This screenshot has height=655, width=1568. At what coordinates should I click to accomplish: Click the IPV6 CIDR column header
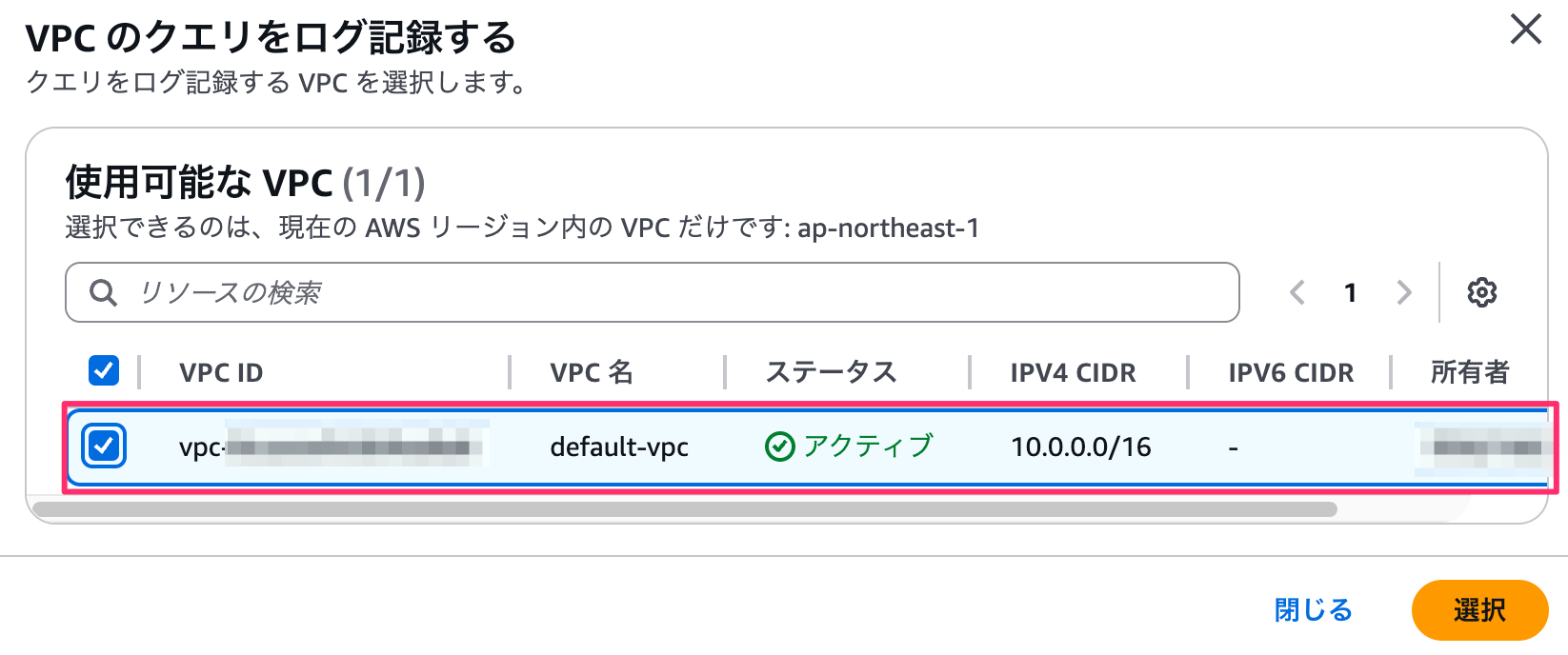click(1290, 372)
